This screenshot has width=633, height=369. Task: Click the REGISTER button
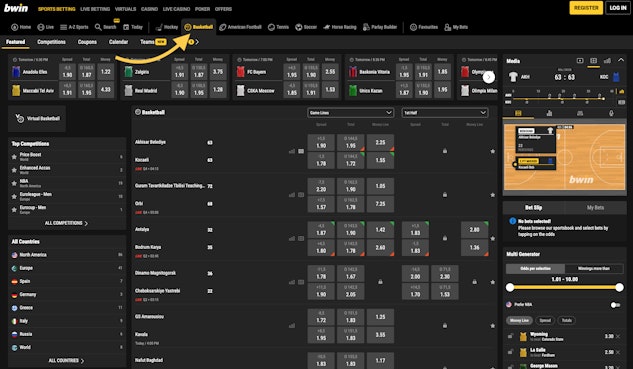click(x=586, y=8)
